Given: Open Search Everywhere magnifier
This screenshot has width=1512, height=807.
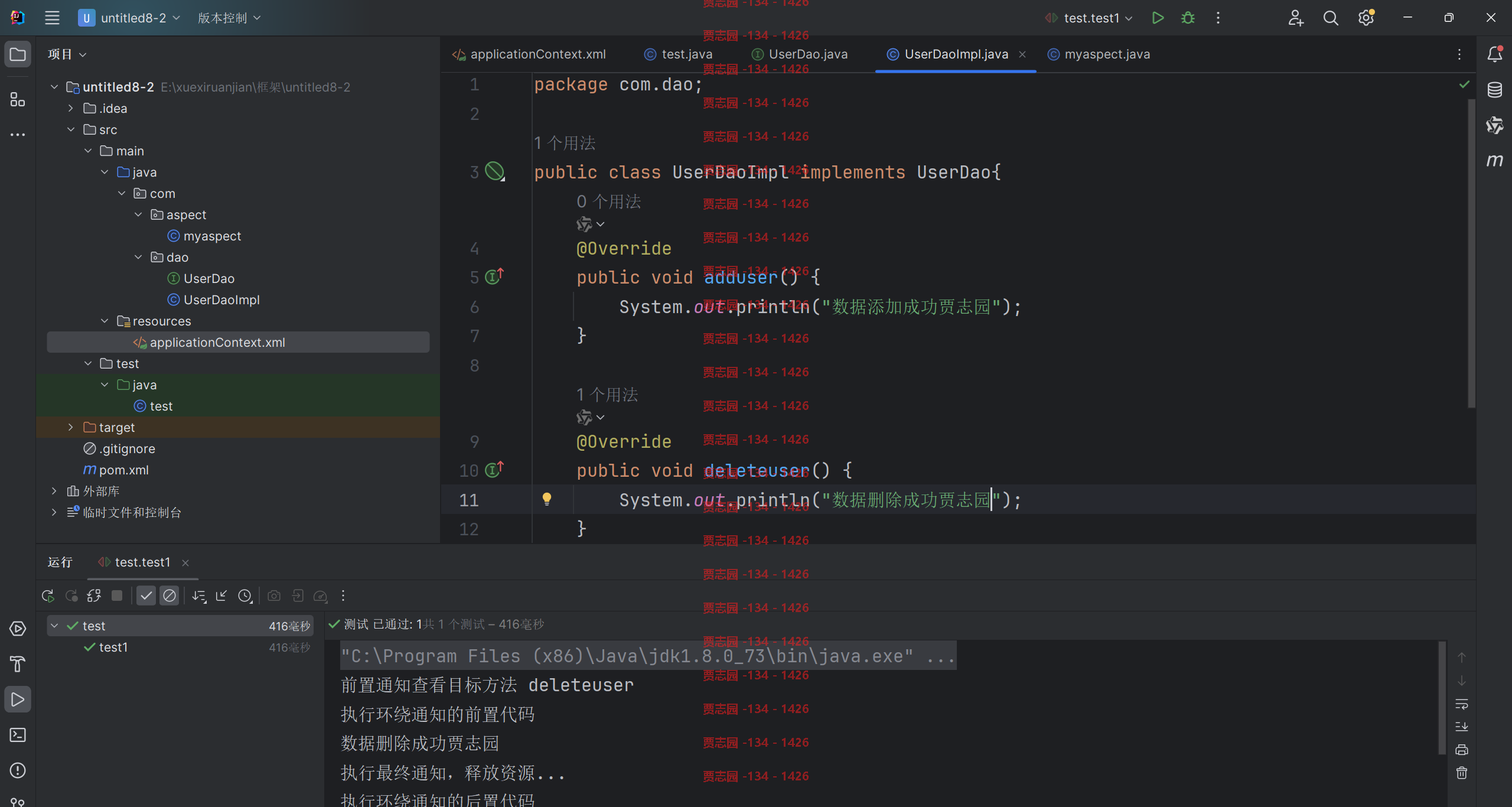Looking at the screenshot, I should [x=1330, y=18].
